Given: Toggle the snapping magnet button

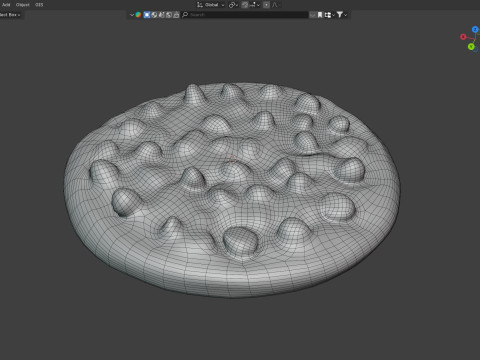Looking at the screenshot, I should (245, 5).
